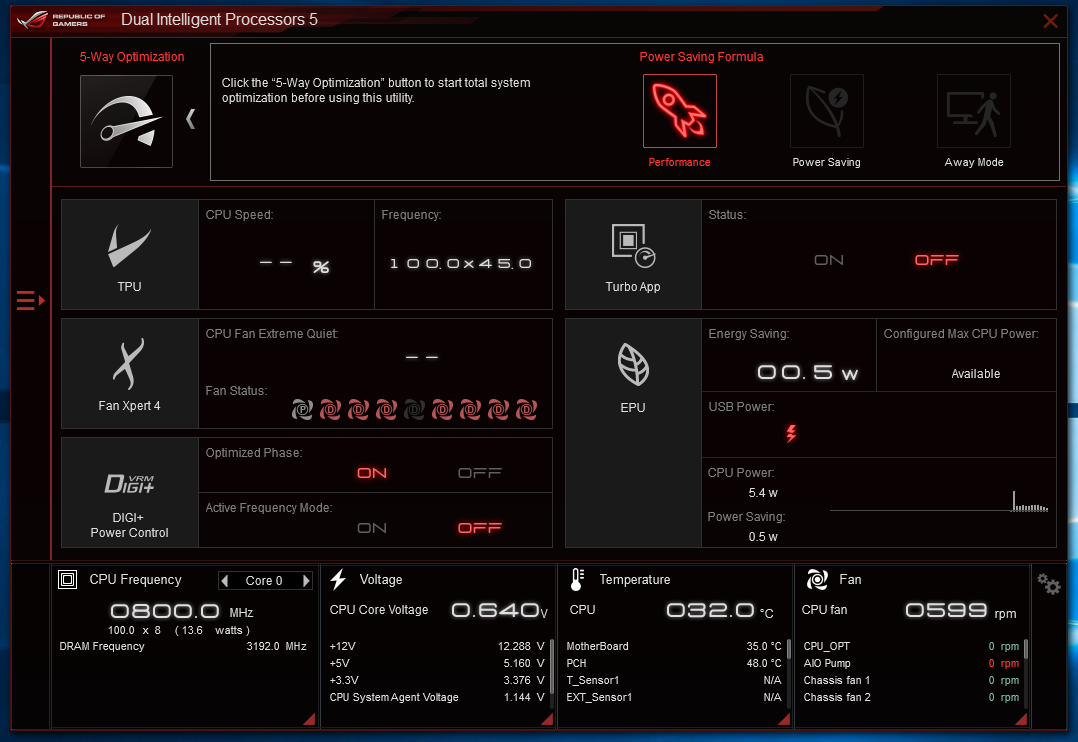This screenshot has width=1078, height=742.
Task: Select the +5V voltage row
Action: (x=437, y=664)
